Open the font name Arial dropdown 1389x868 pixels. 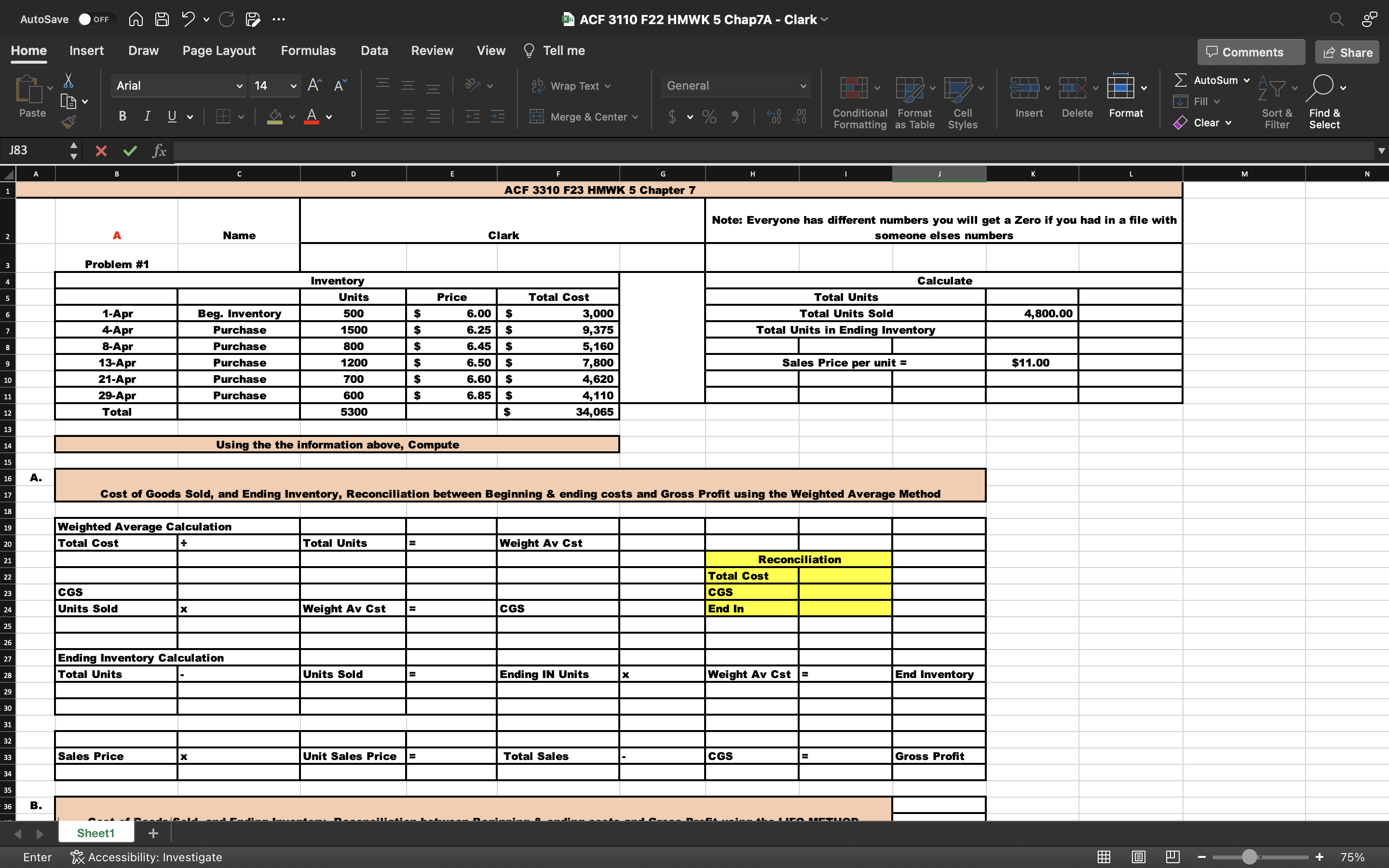239,86
